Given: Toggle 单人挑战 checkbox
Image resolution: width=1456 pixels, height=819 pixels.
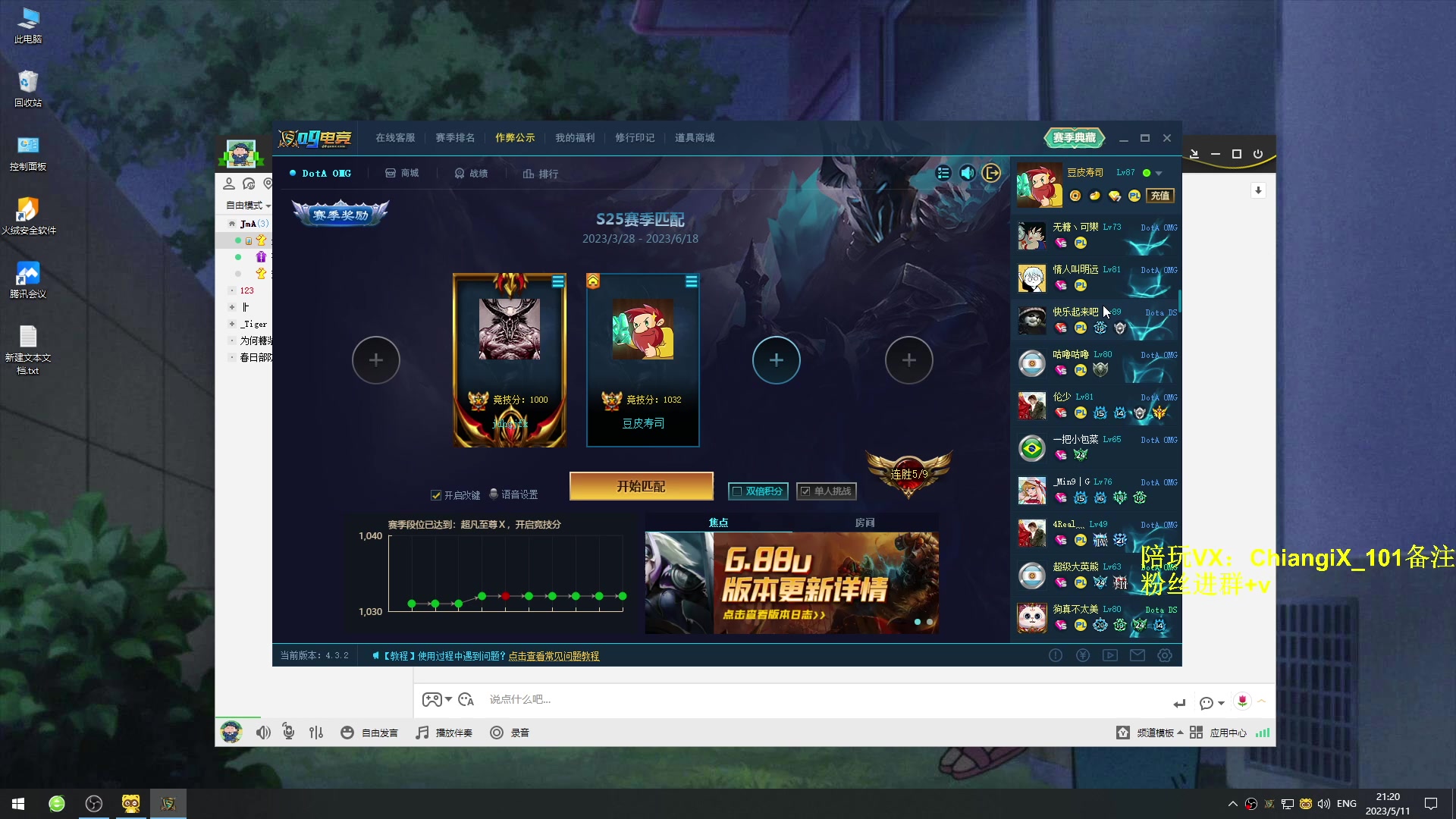Looking at the screenshot, I should pyautogui.click(x=805, y=491).
